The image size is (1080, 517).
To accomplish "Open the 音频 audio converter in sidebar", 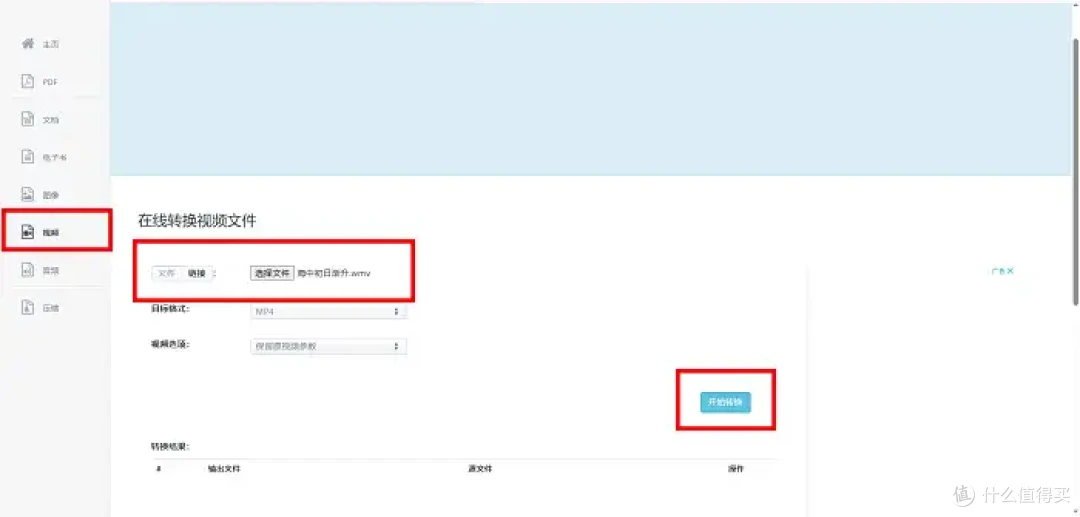I will click(41, 271).
